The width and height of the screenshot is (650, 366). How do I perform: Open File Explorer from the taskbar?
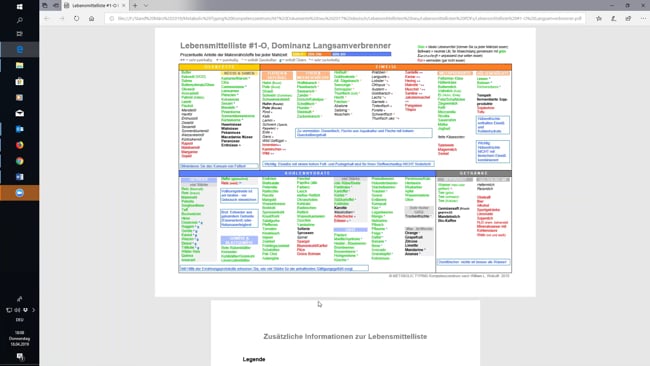tap(19, 65)
